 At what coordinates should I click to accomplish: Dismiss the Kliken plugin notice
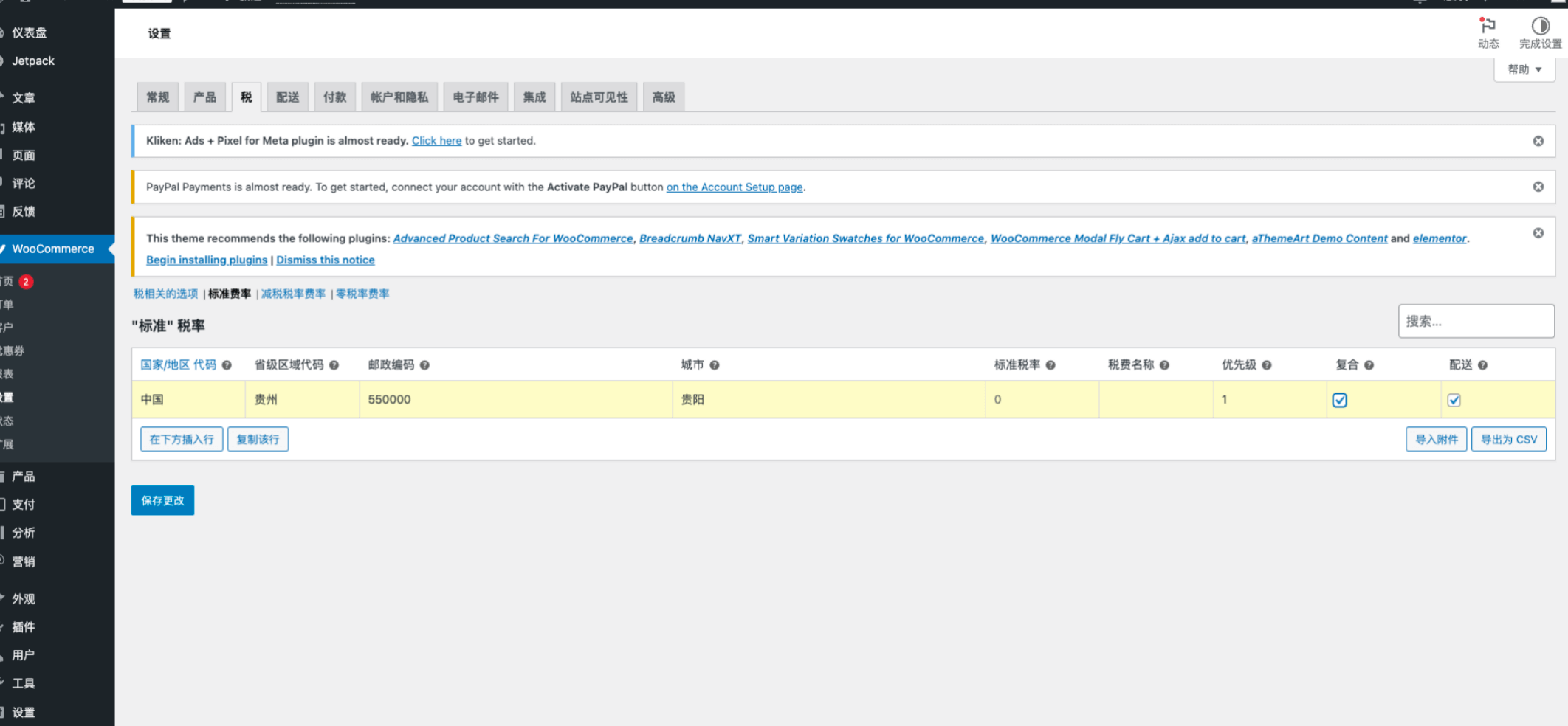[x=1538, y=141]
